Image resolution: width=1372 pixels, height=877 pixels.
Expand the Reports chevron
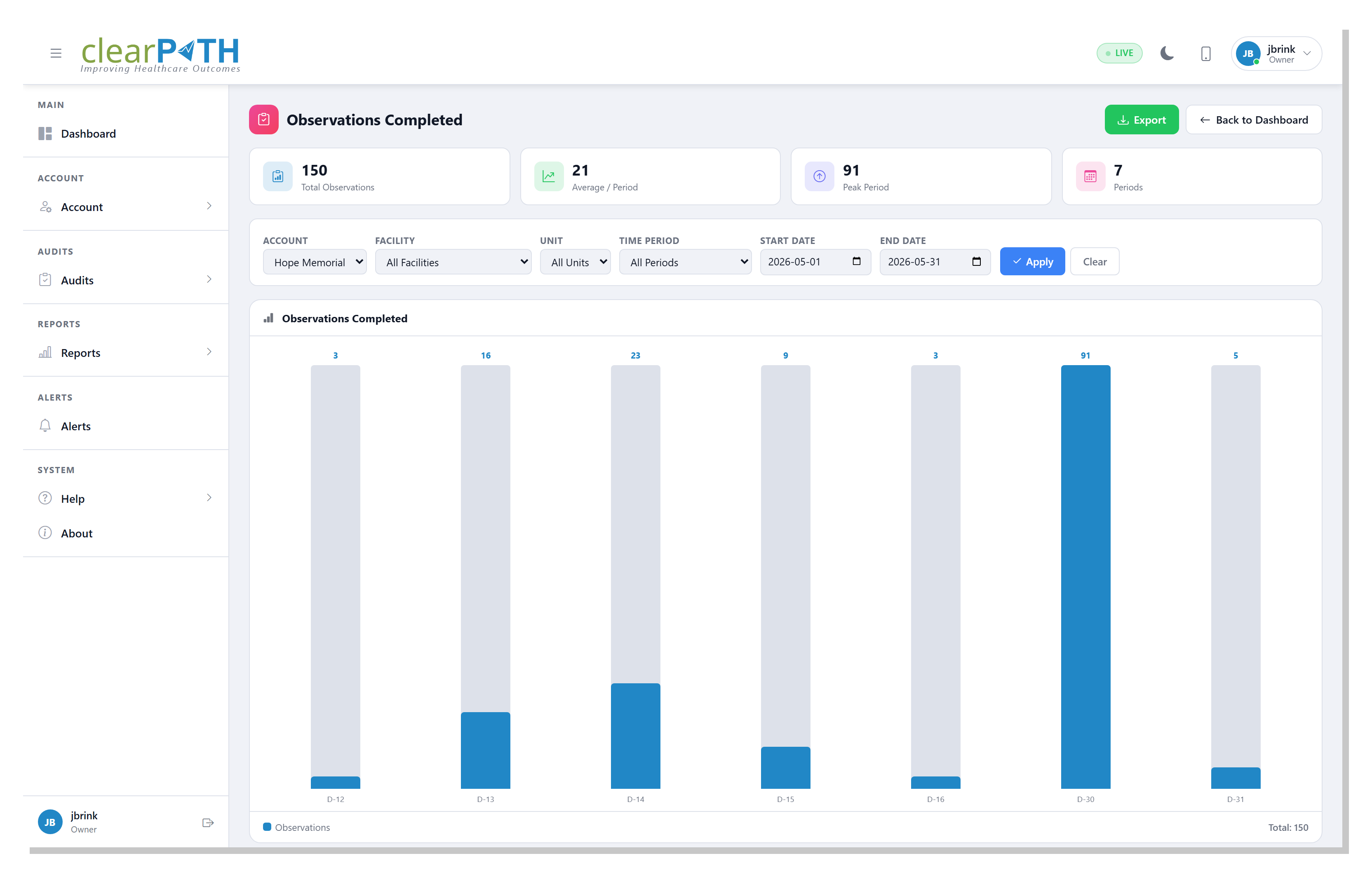209,352
